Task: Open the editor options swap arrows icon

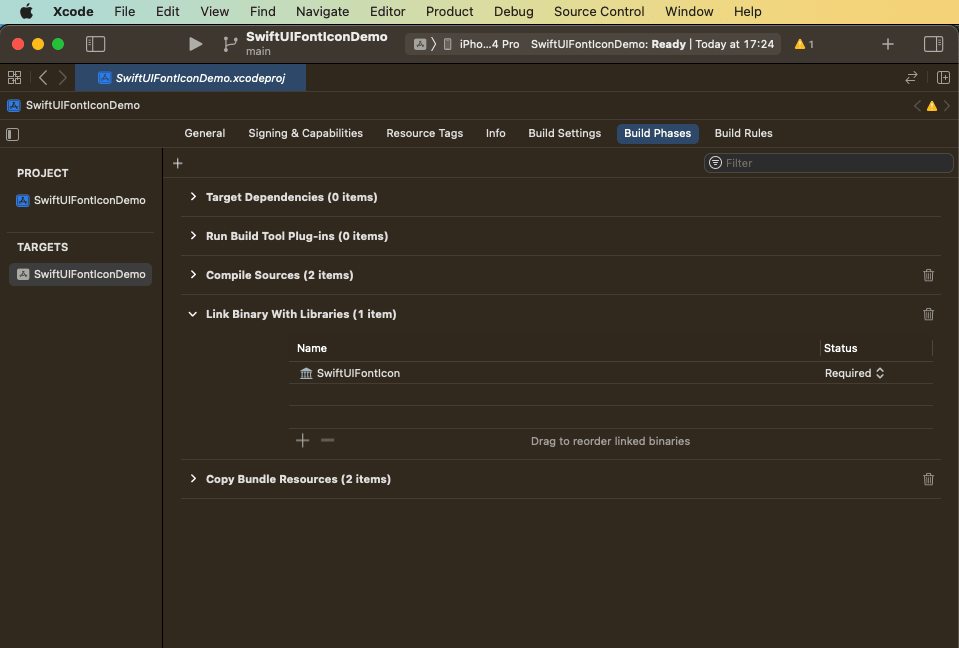Action: click(x=911, y=78)
